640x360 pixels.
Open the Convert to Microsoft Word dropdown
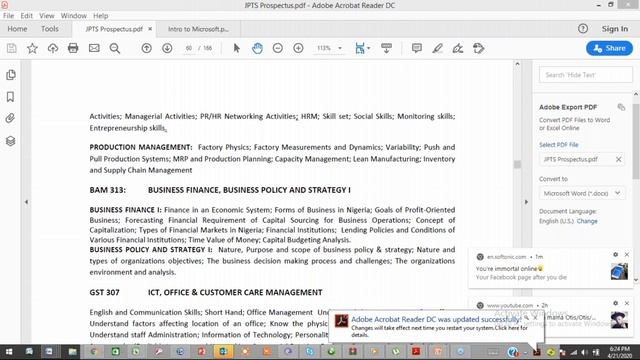pos(582,193)
